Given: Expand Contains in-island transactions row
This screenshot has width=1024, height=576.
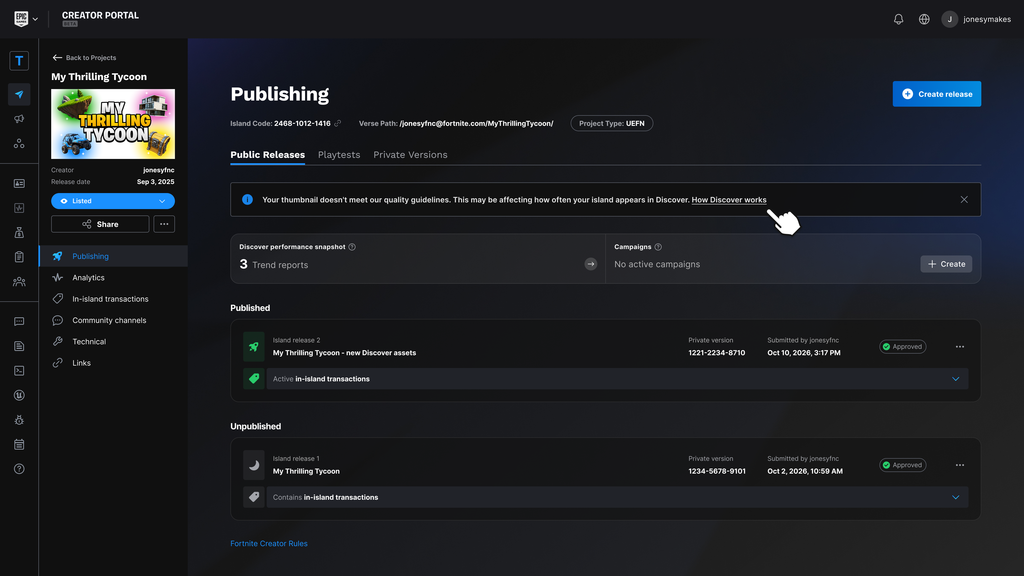Looking at the screenshot, I should coord(617,497).
